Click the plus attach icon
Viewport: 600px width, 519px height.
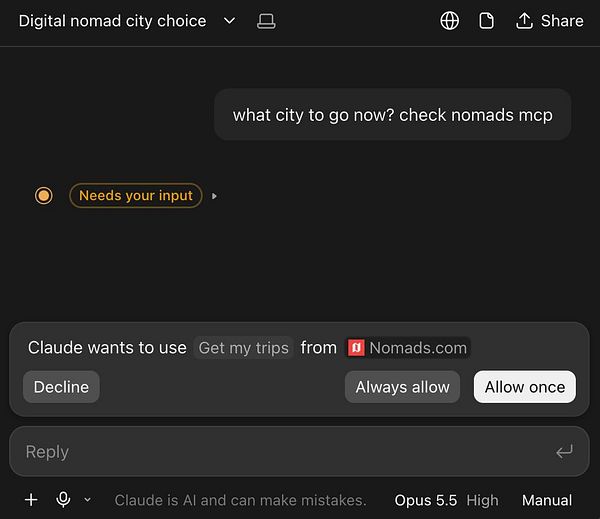(x=31, y=500)
